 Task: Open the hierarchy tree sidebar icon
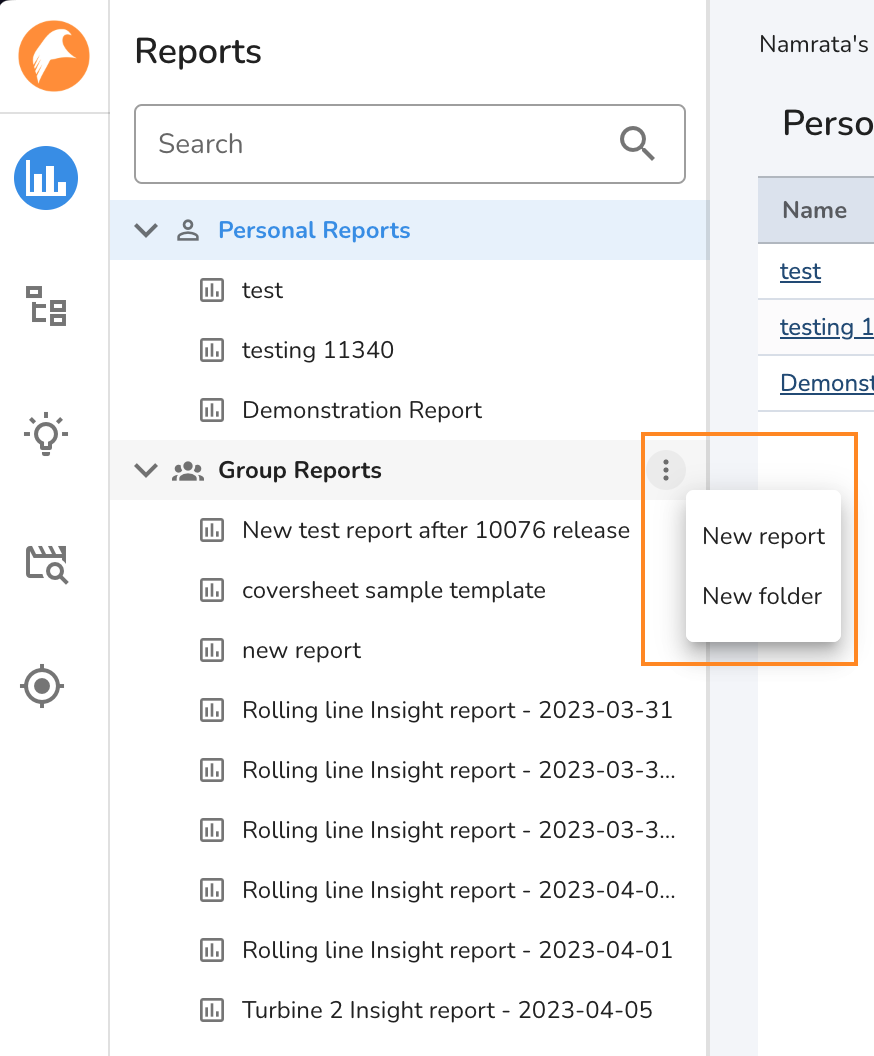coord(46,306)
